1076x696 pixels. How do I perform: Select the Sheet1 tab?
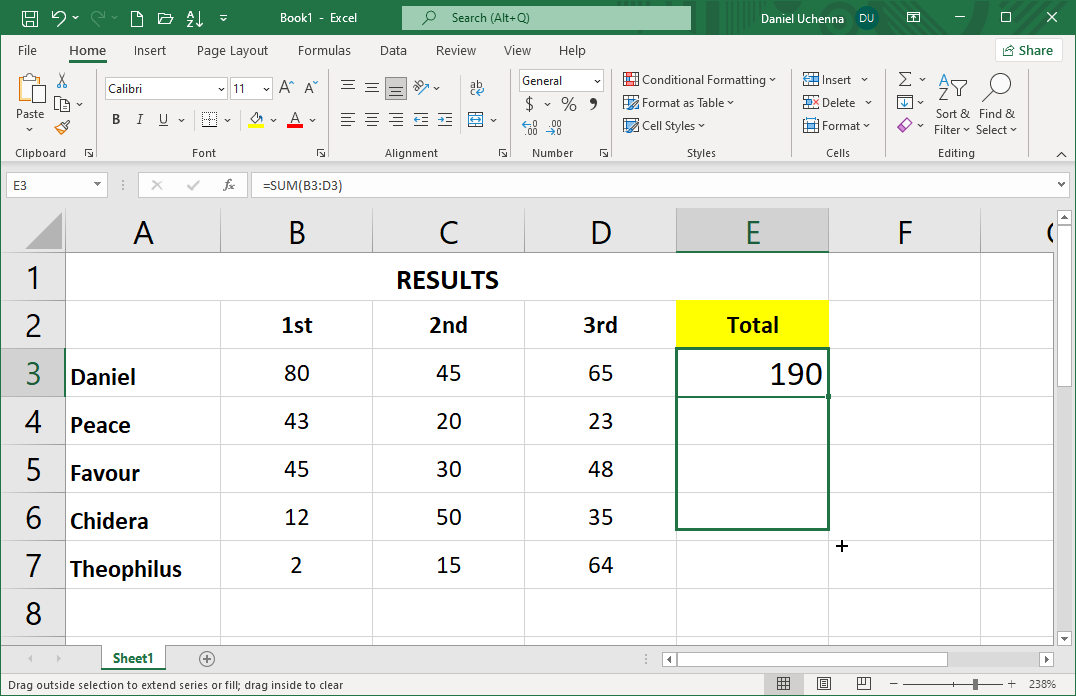pos(133,658)
